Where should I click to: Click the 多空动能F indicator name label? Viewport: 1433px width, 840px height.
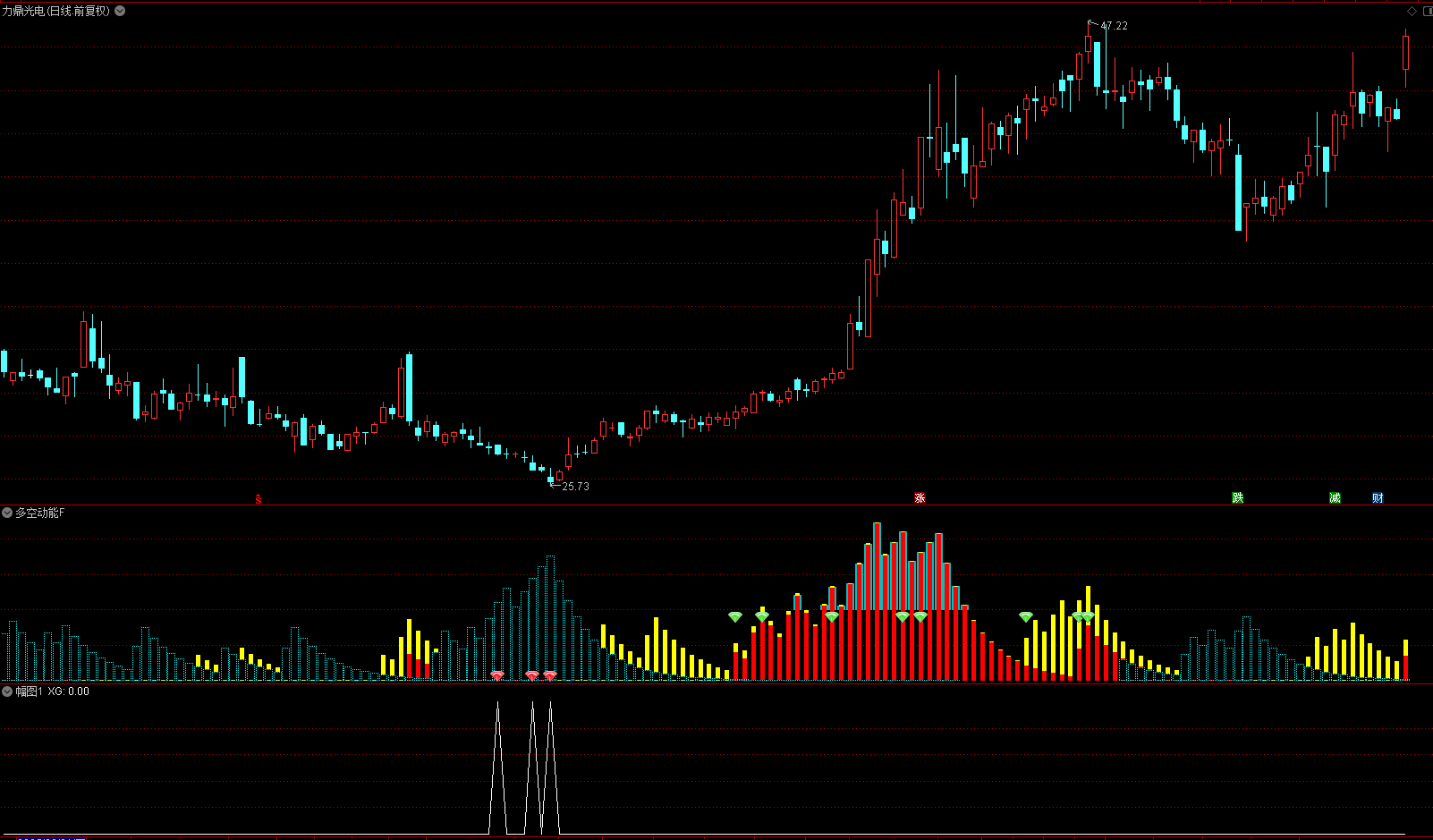39,513
